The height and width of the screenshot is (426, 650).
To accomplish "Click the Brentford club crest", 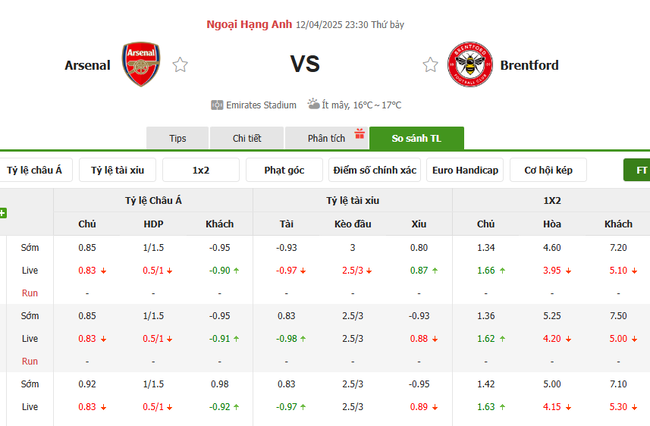I will (x=469, y=65).
